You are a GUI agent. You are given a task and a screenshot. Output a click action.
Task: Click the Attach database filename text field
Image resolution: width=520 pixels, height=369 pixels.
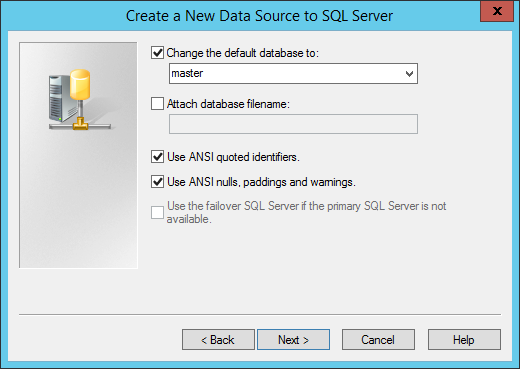[x=293, y=124]
